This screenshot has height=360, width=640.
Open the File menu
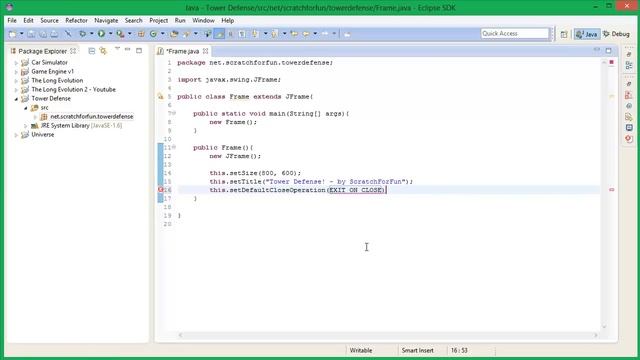(12, 20)
